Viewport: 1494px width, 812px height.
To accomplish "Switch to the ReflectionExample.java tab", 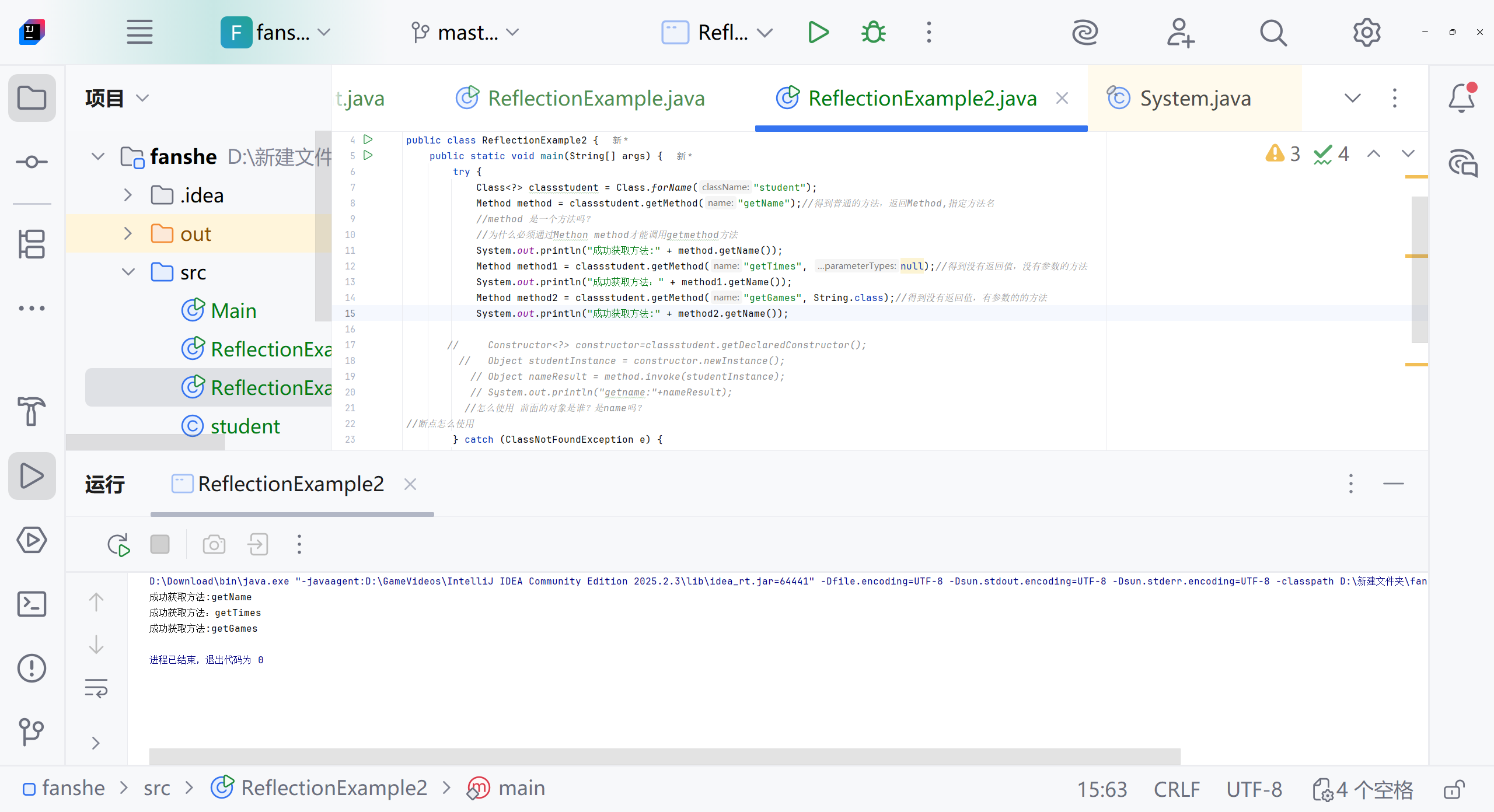I will coord(595,98).
